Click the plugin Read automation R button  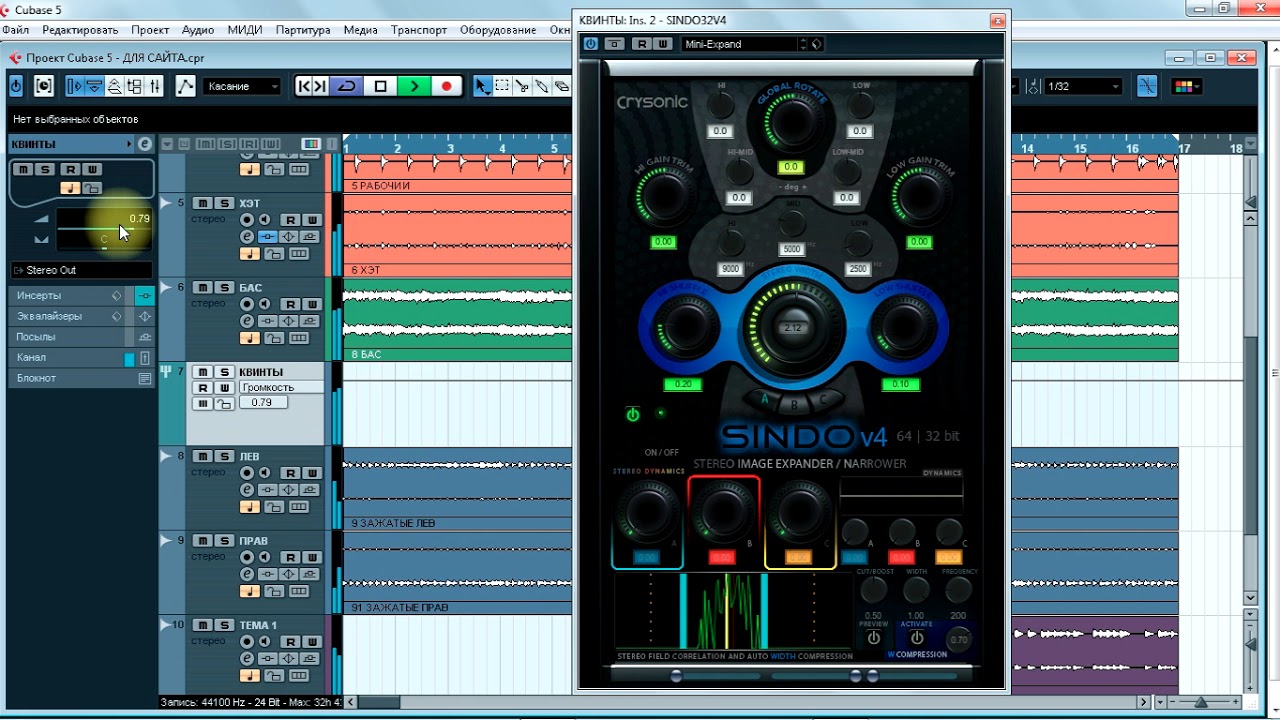pos(641,44)
